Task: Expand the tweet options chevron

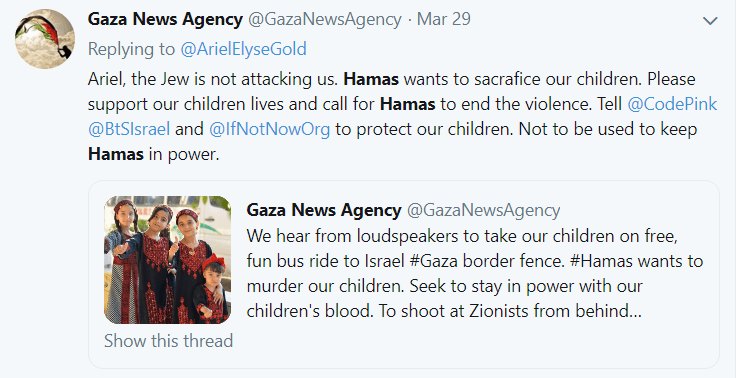Action: tap(710, 21)
